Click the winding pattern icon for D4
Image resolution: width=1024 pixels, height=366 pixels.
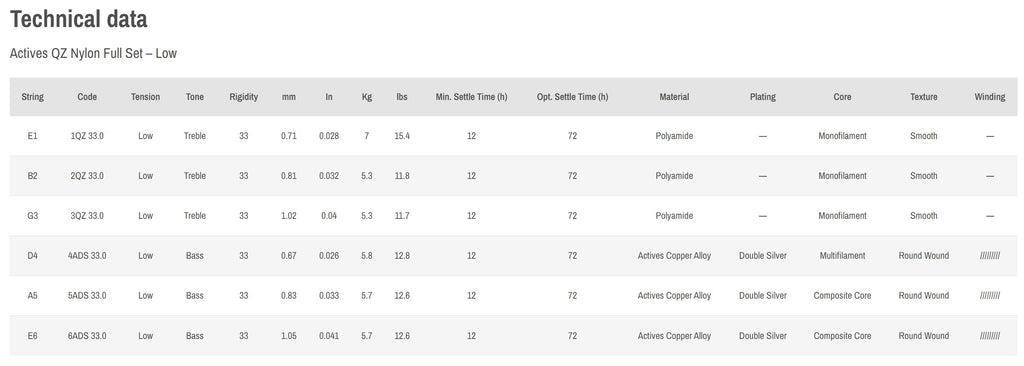989,256
